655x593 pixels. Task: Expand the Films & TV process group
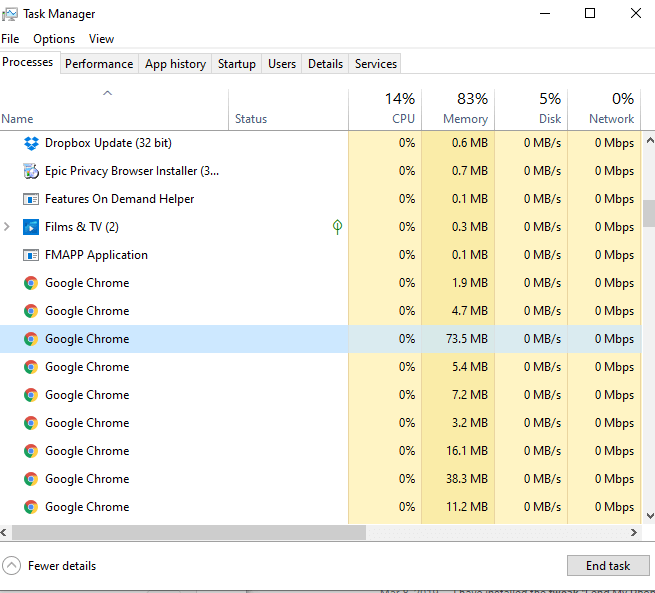click(x=8, y=227)
